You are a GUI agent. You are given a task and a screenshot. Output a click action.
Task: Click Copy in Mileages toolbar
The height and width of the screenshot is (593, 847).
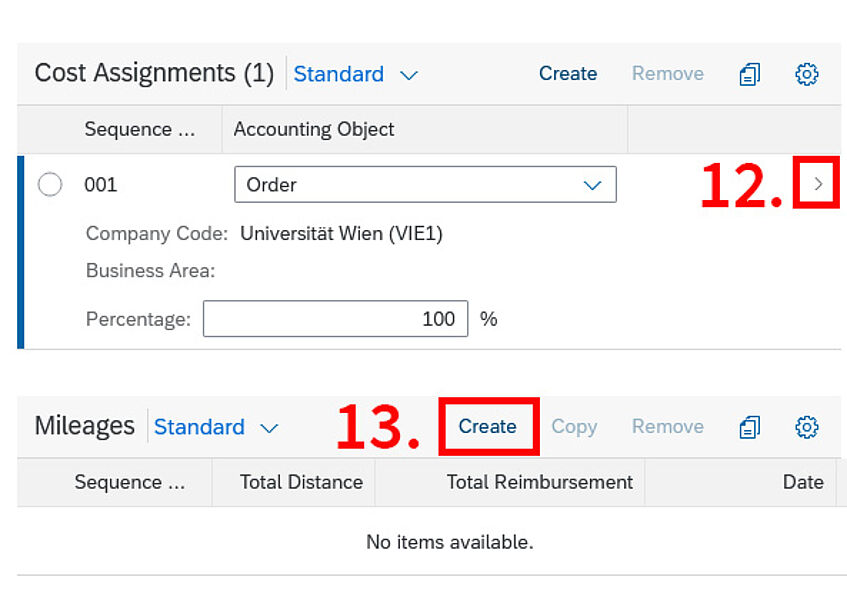click(x=574, y=427)
